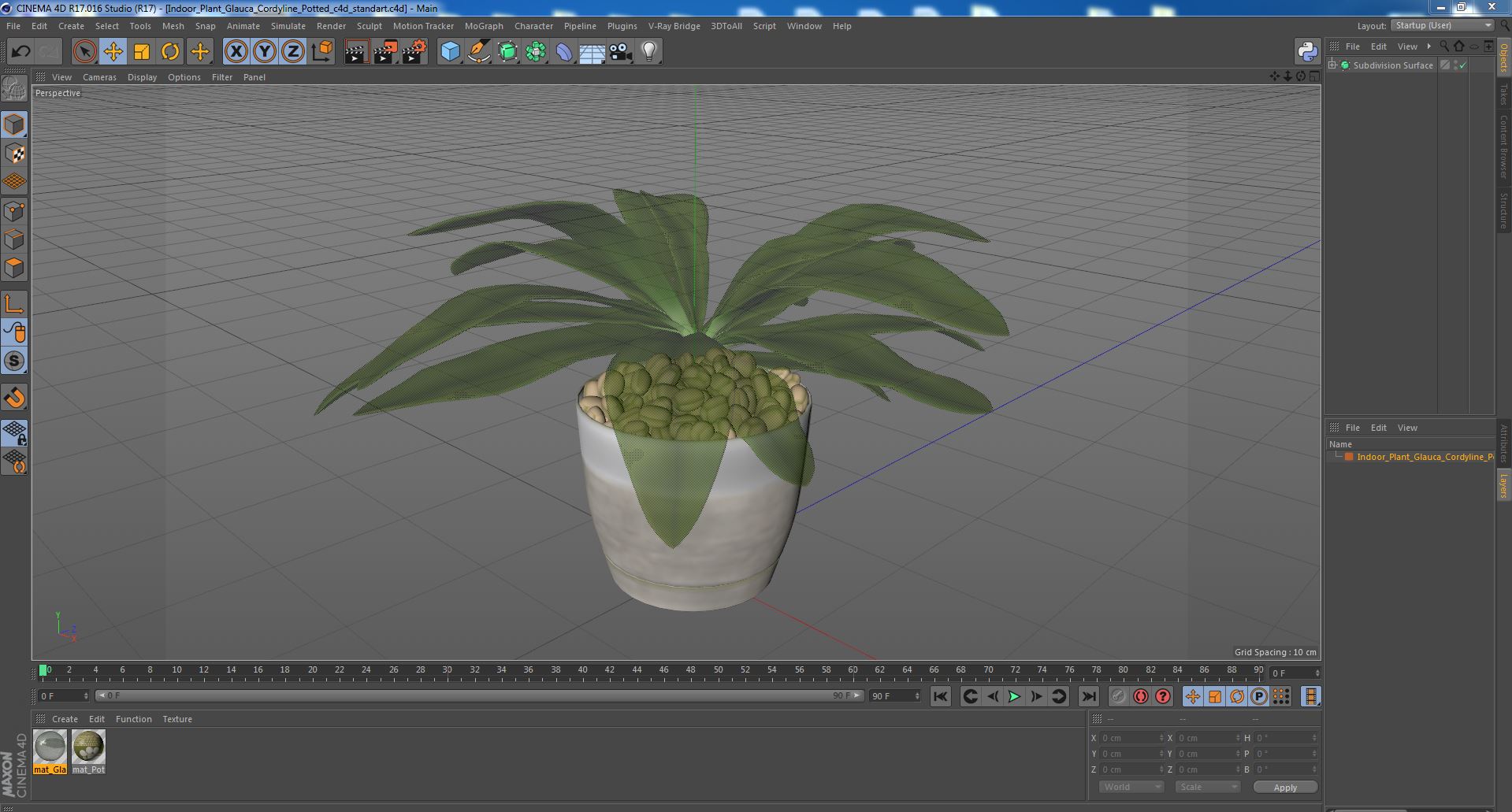This screenshot has height=812, width=1512.
Task: Add a Floor environment object
Action: 592,52
